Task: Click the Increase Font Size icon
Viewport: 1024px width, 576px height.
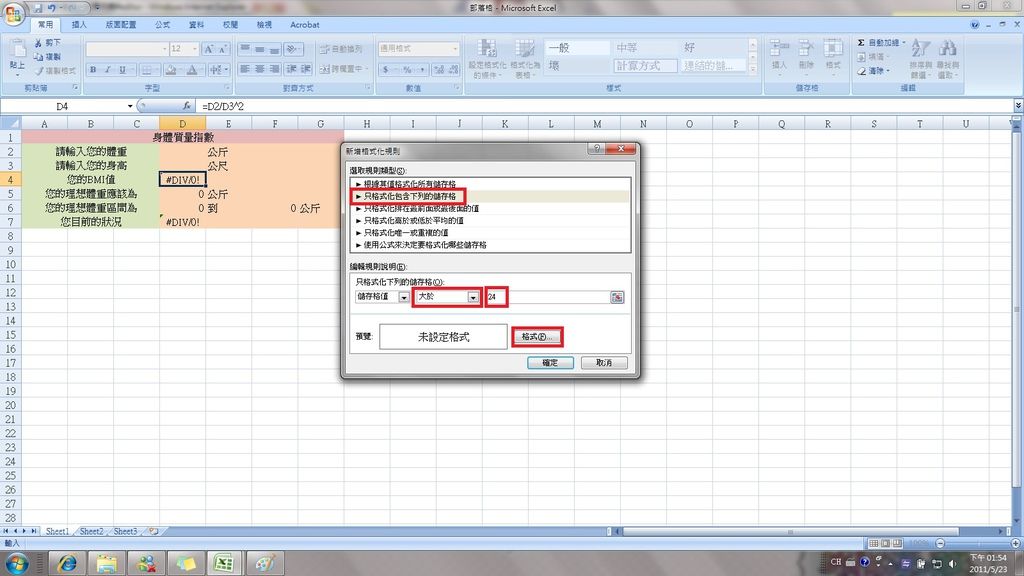Action: pos(208,49)
